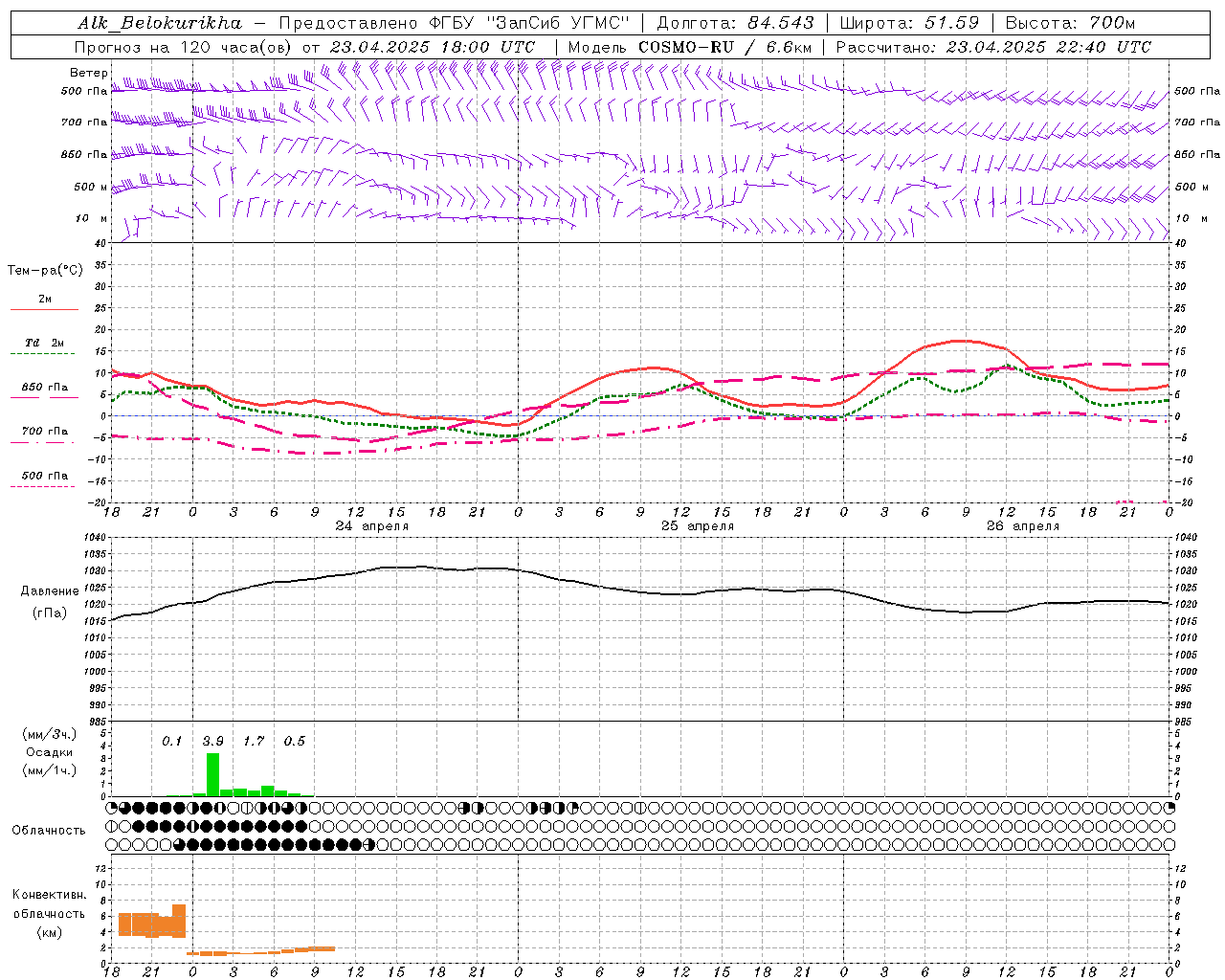Click the 25 апреля date label

698,526
